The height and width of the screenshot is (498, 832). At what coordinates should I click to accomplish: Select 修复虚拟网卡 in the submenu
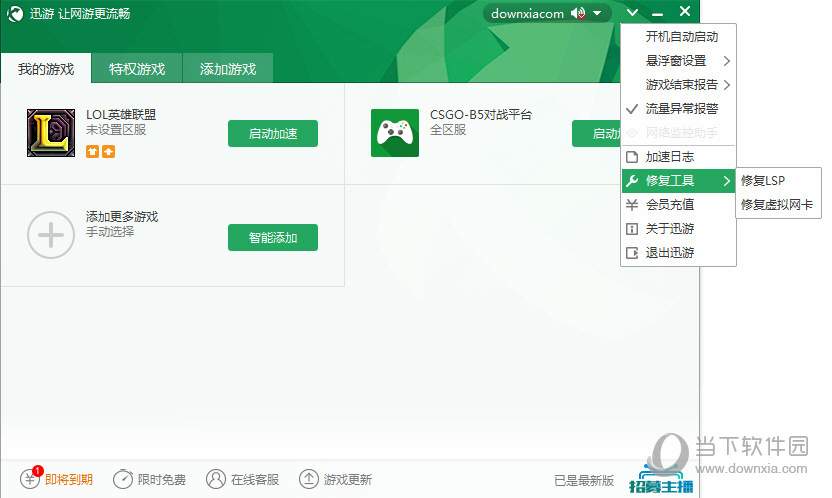click(778, 204)
